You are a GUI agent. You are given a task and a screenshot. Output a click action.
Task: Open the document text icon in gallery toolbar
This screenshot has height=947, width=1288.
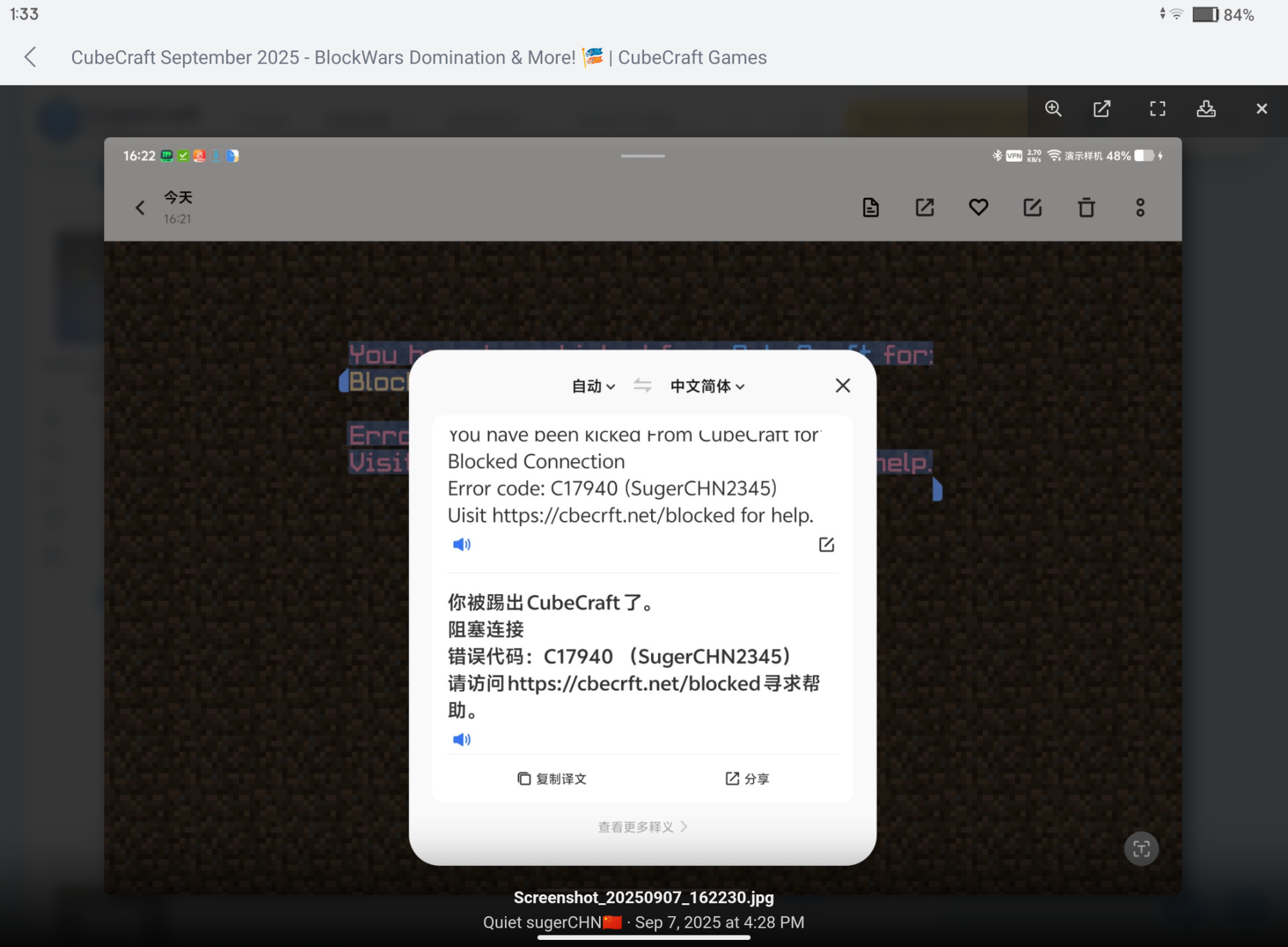[x=871, y=207]
